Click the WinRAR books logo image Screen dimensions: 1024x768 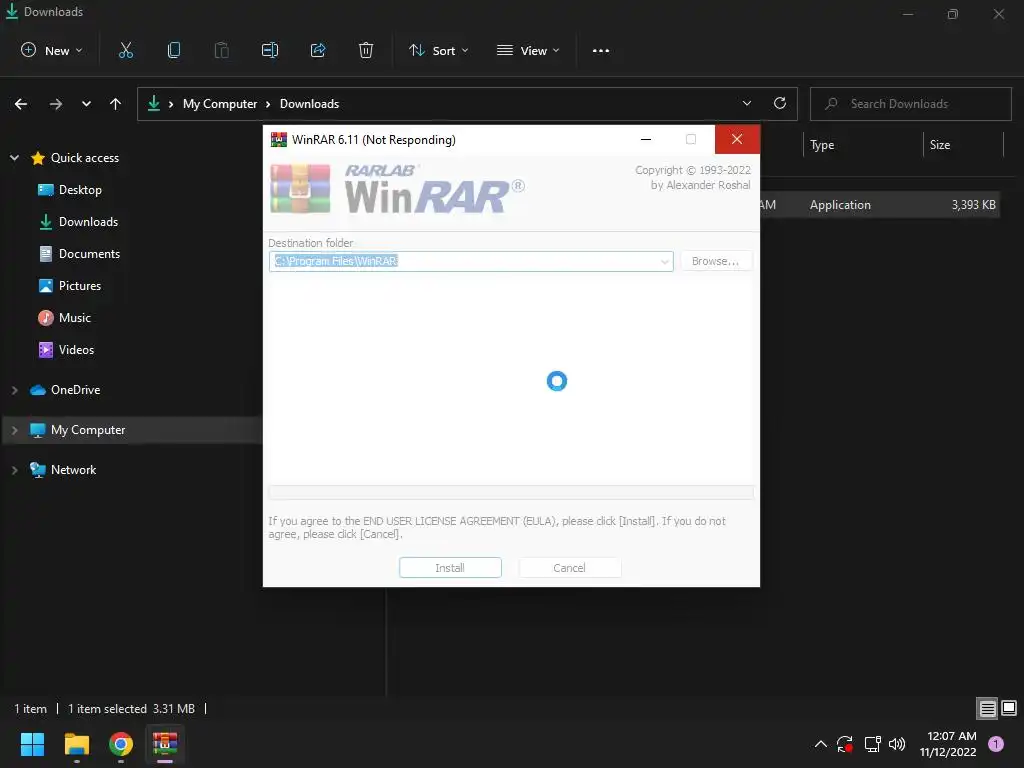coord(300,189)
